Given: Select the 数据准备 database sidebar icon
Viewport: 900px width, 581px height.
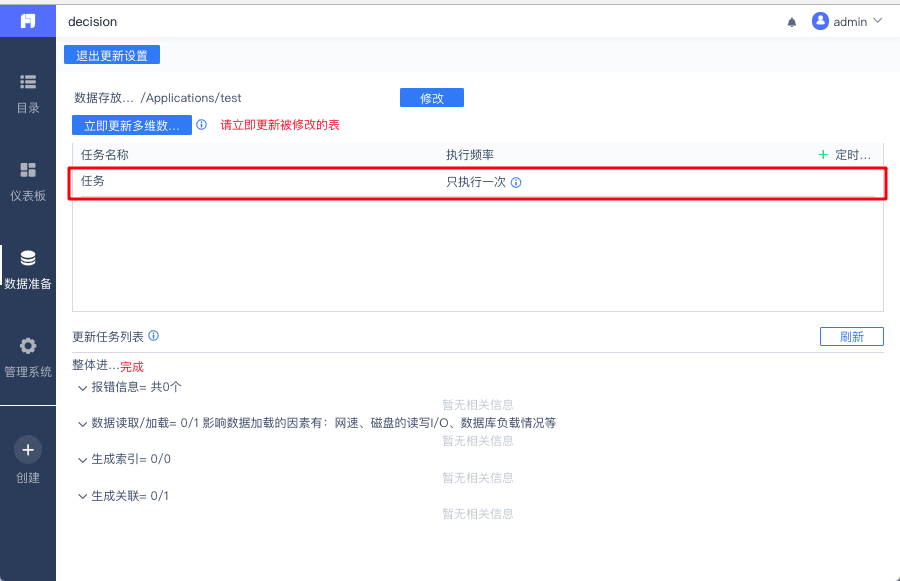Looking at the screenshot, I should (x=28, y=258).
